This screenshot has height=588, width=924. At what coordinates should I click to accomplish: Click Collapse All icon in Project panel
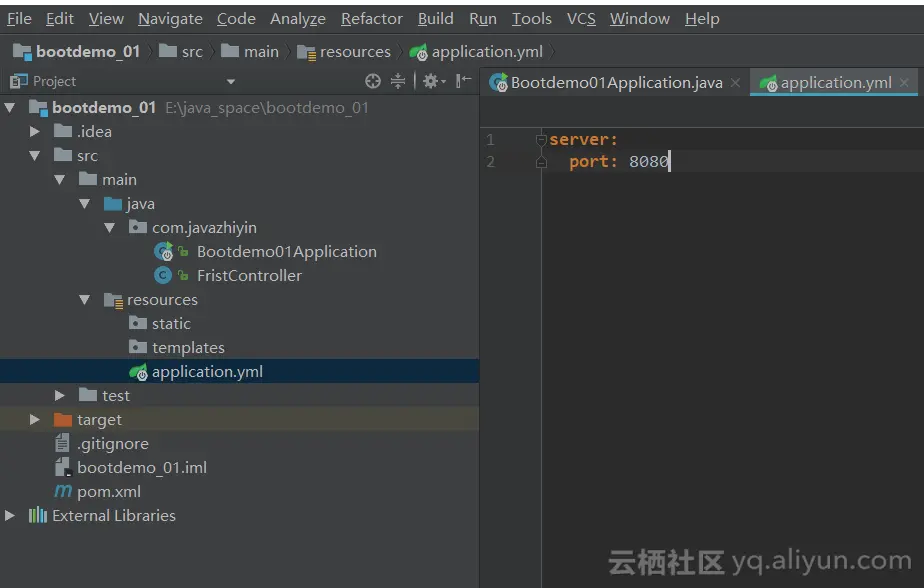398,81
